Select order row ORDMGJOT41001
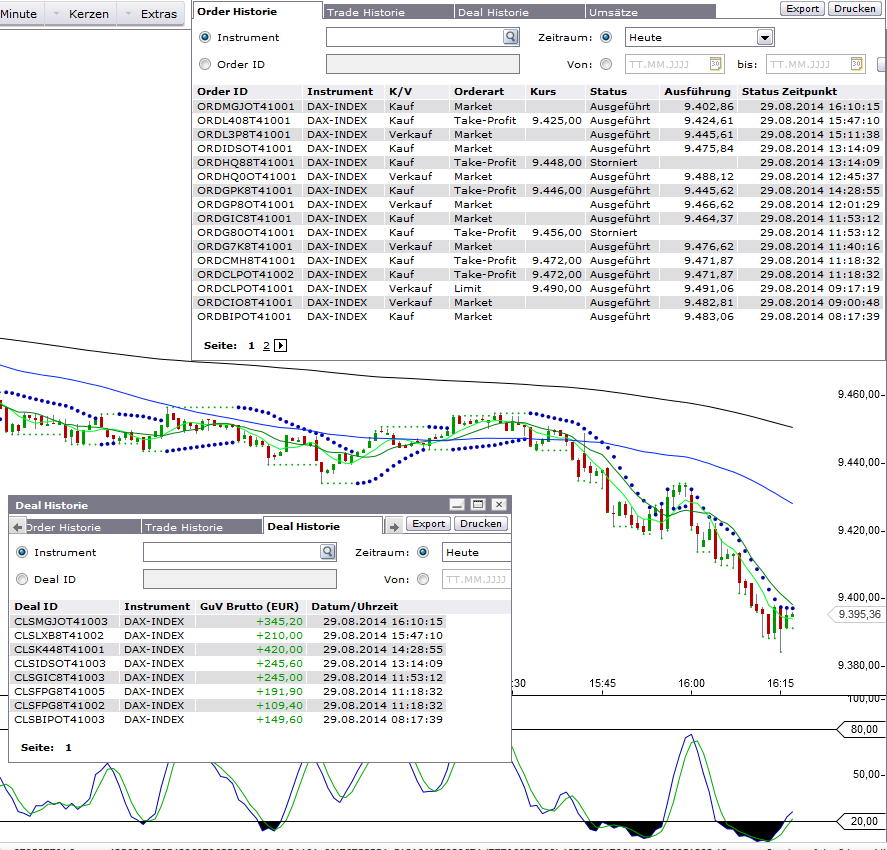This screenshot has width=887, height=850. click(x=539, y=106)
